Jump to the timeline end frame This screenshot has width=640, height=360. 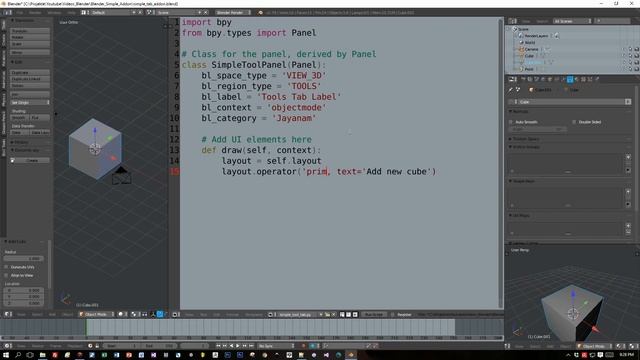tap(251, 346)
